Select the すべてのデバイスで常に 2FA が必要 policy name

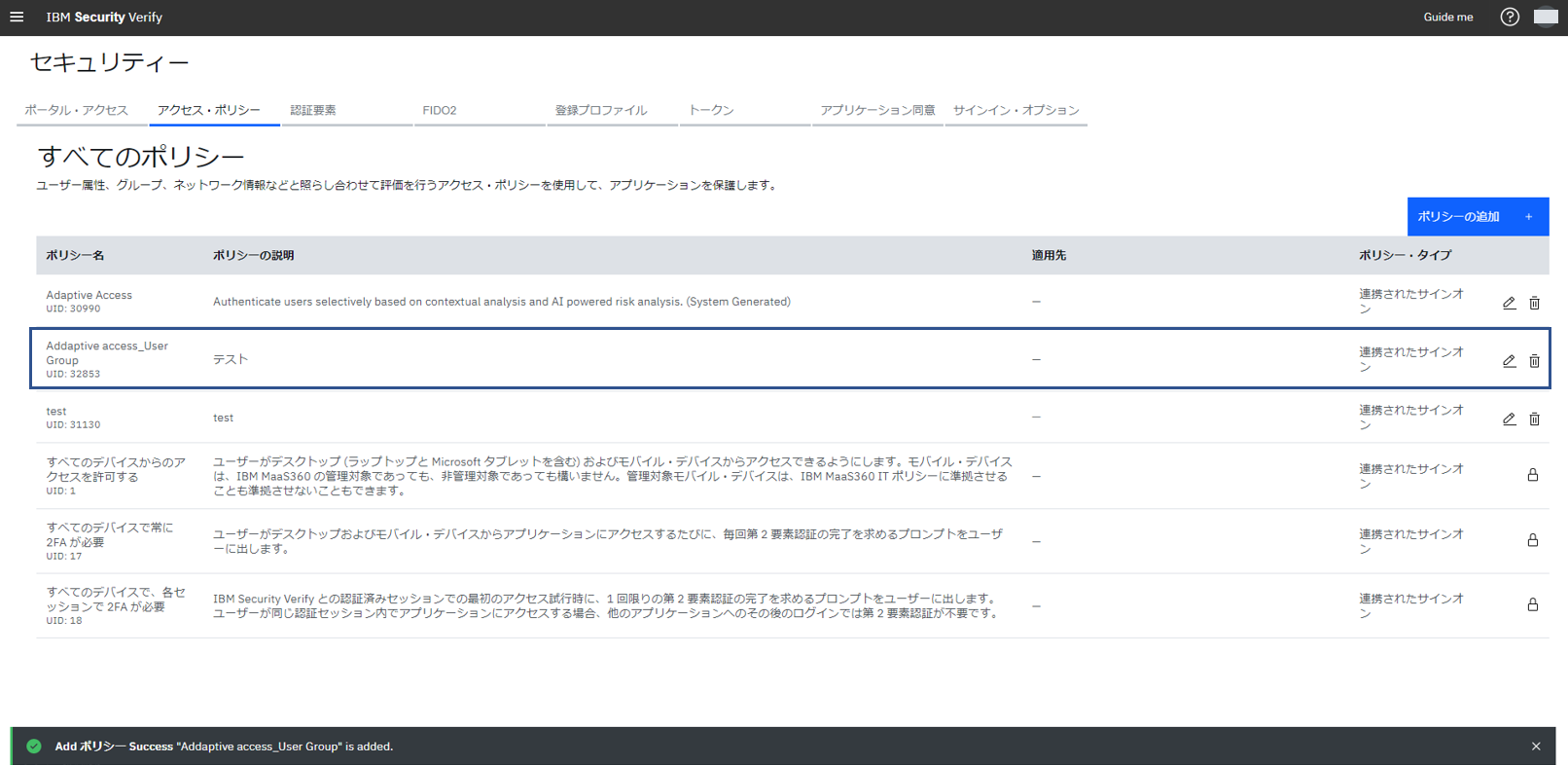[110, 534]
